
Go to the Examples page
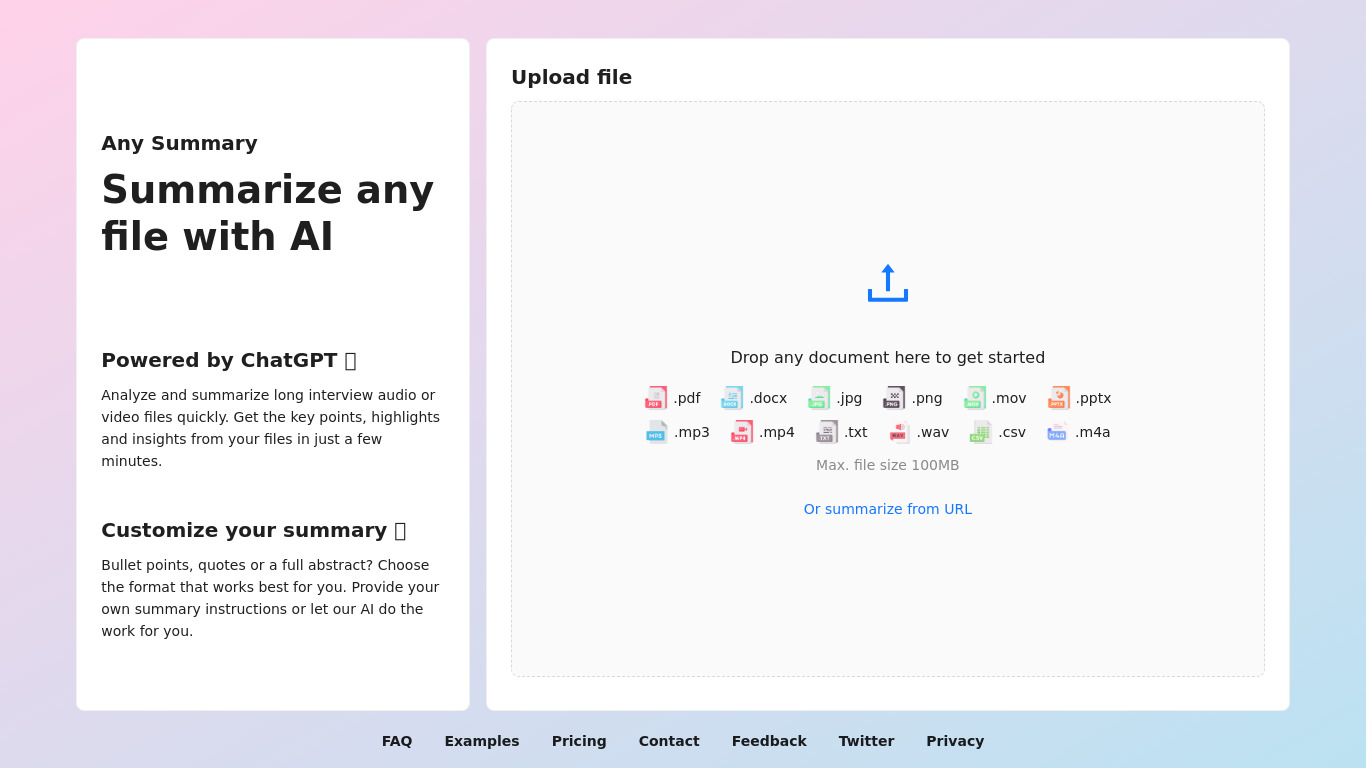click(482, 741)
